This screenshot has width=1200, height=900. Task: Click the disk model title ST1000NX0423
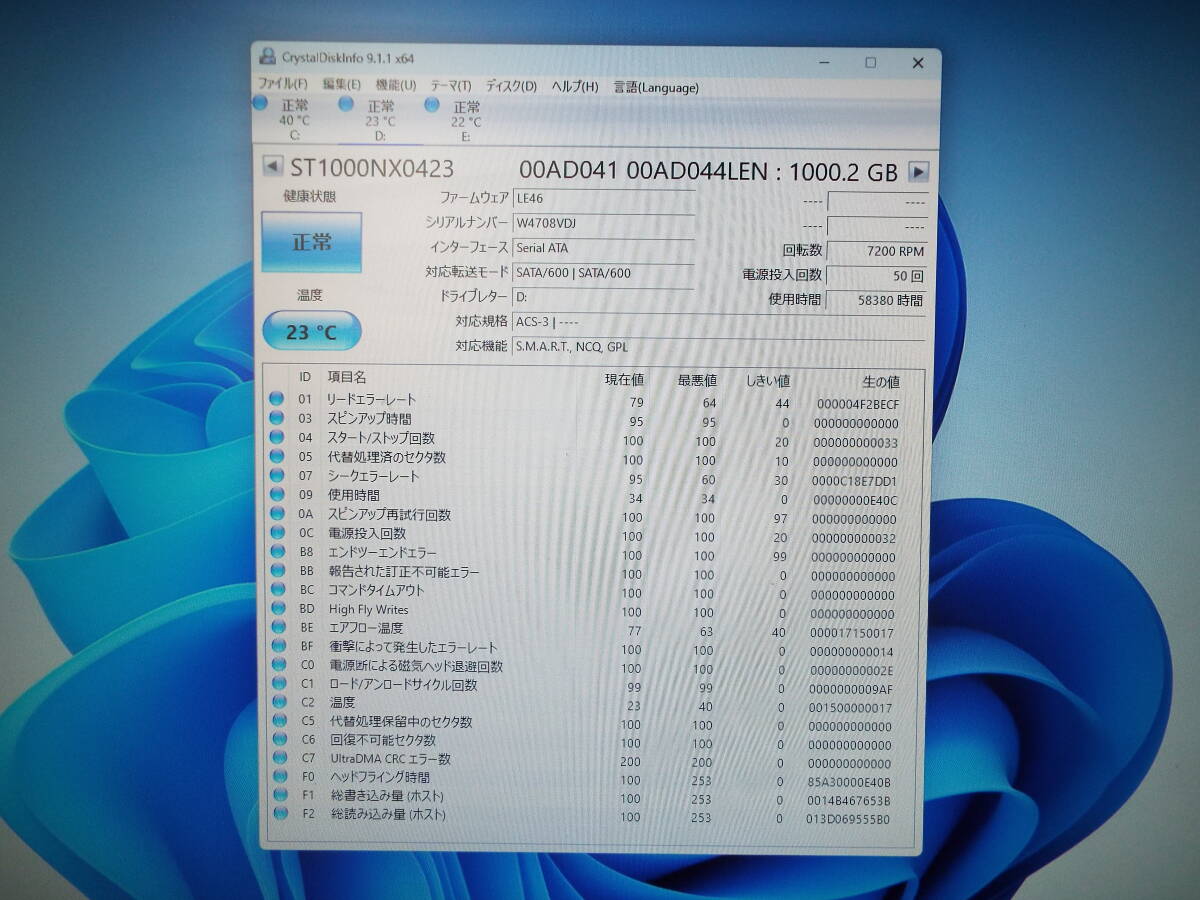click(x=372, y=168)
